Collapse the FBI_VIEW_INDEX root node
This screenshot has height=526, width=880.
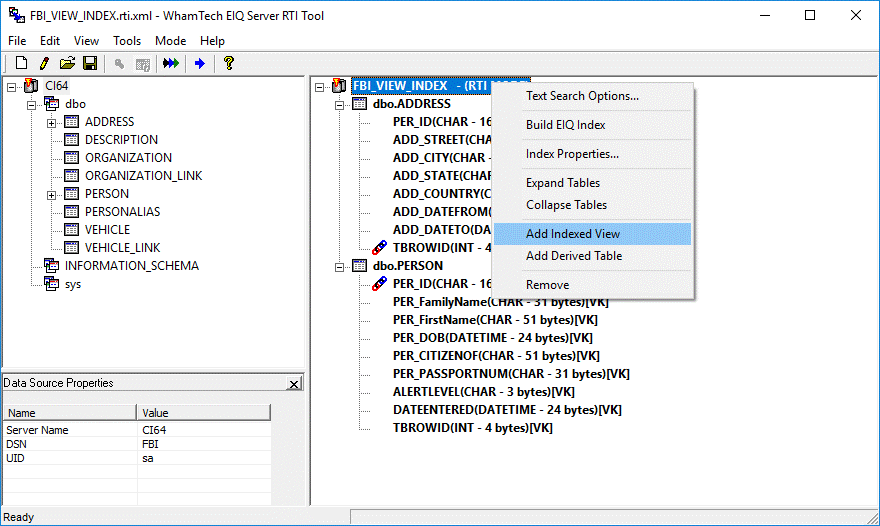(319, 87)
